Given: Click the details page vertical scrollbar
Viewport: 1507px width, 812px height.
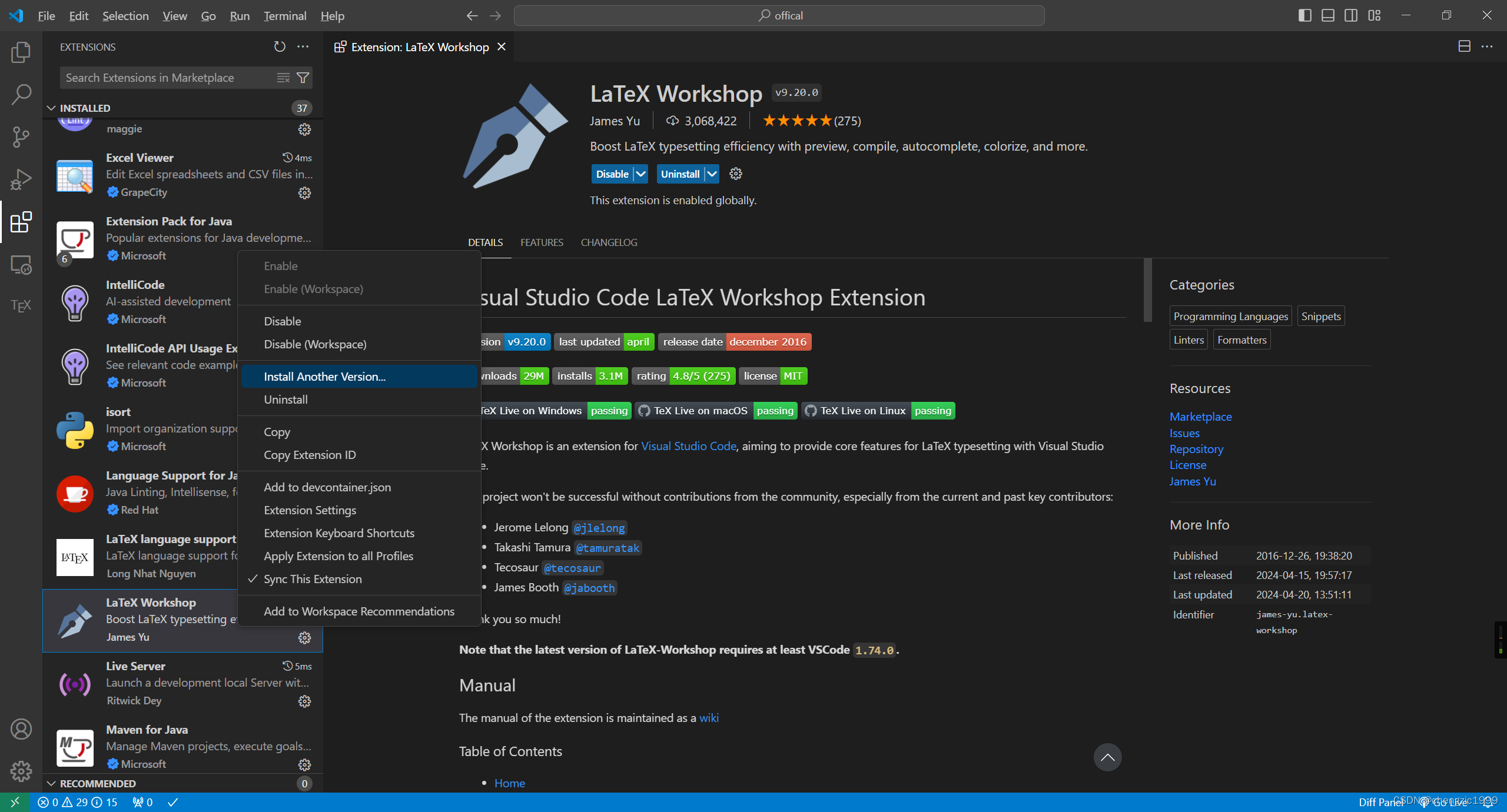Looking at the screenshot, I should coord(1147,291).
